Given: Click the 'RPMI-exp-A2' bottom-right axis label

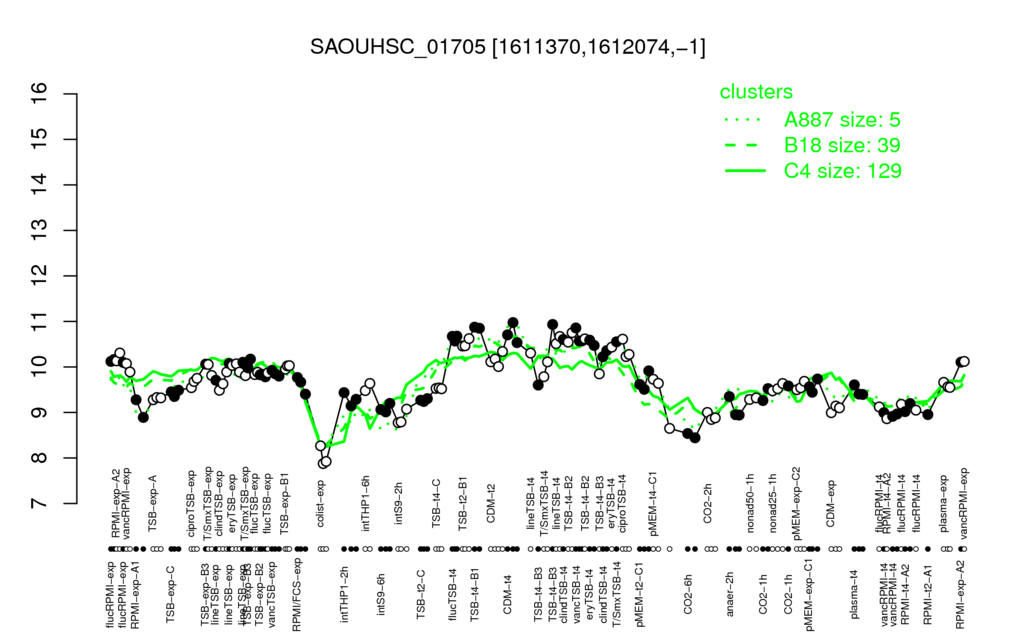Looking at the screenshot, I should point(959,594).
